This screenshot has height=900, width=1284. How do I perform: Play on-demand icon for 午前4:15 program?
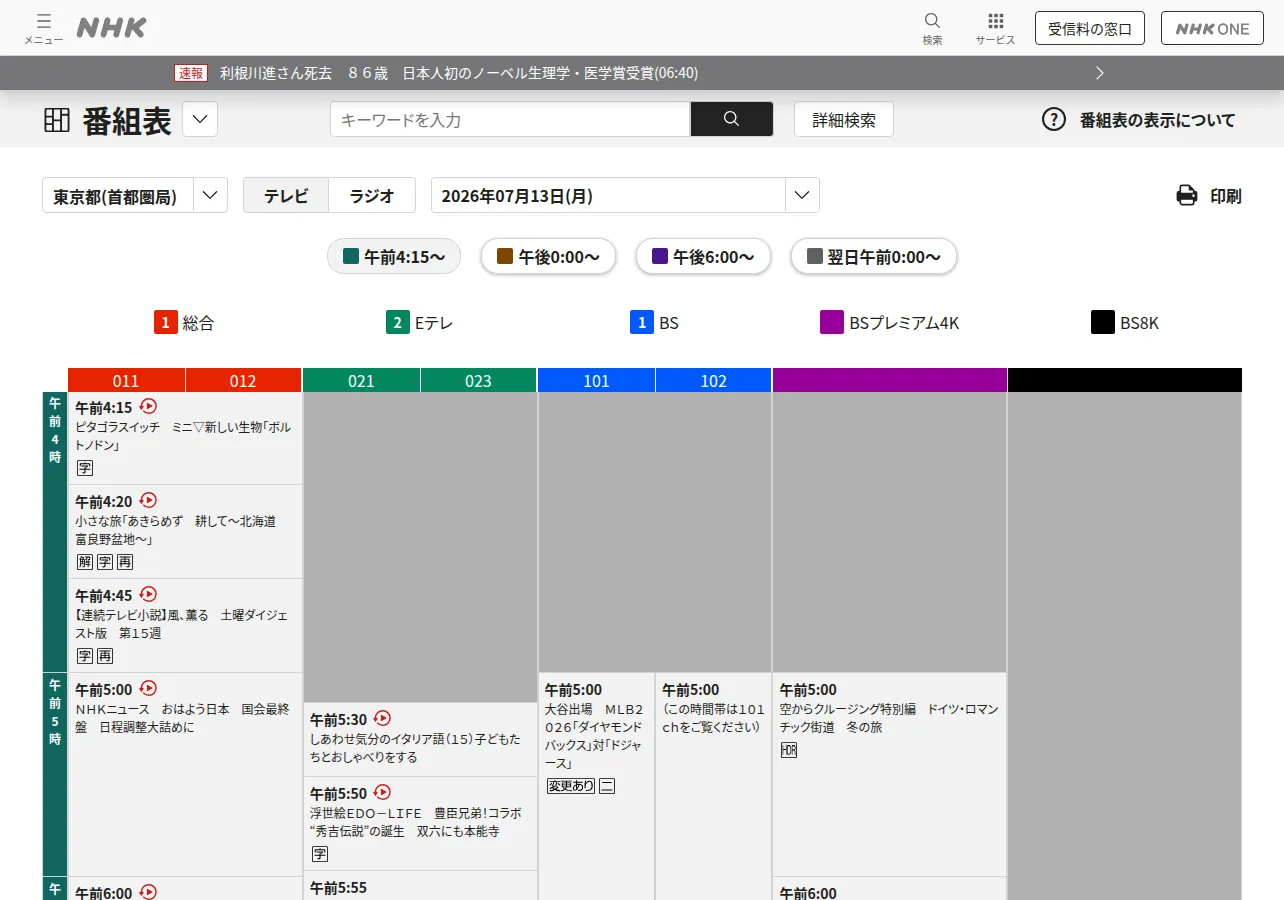click(148, 406)
